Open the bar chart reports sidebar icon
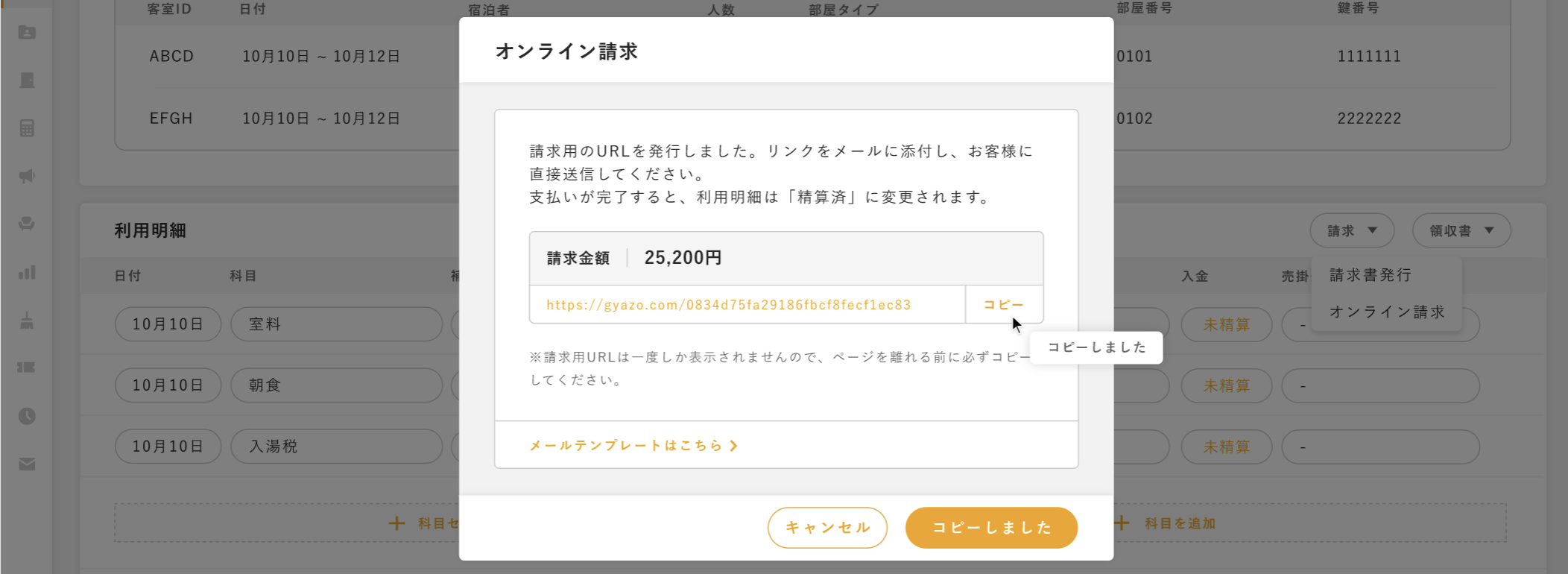 [x=27, y=272]
